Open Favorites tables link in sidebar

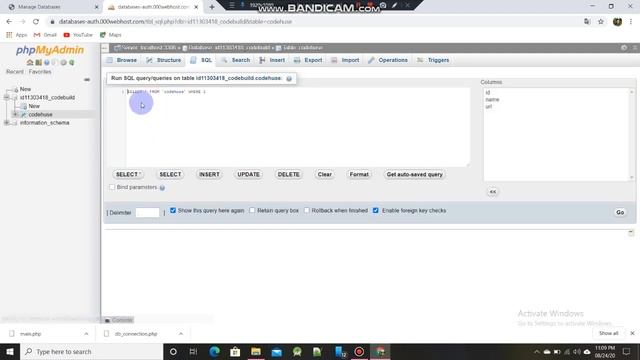(x=40, y=72)
